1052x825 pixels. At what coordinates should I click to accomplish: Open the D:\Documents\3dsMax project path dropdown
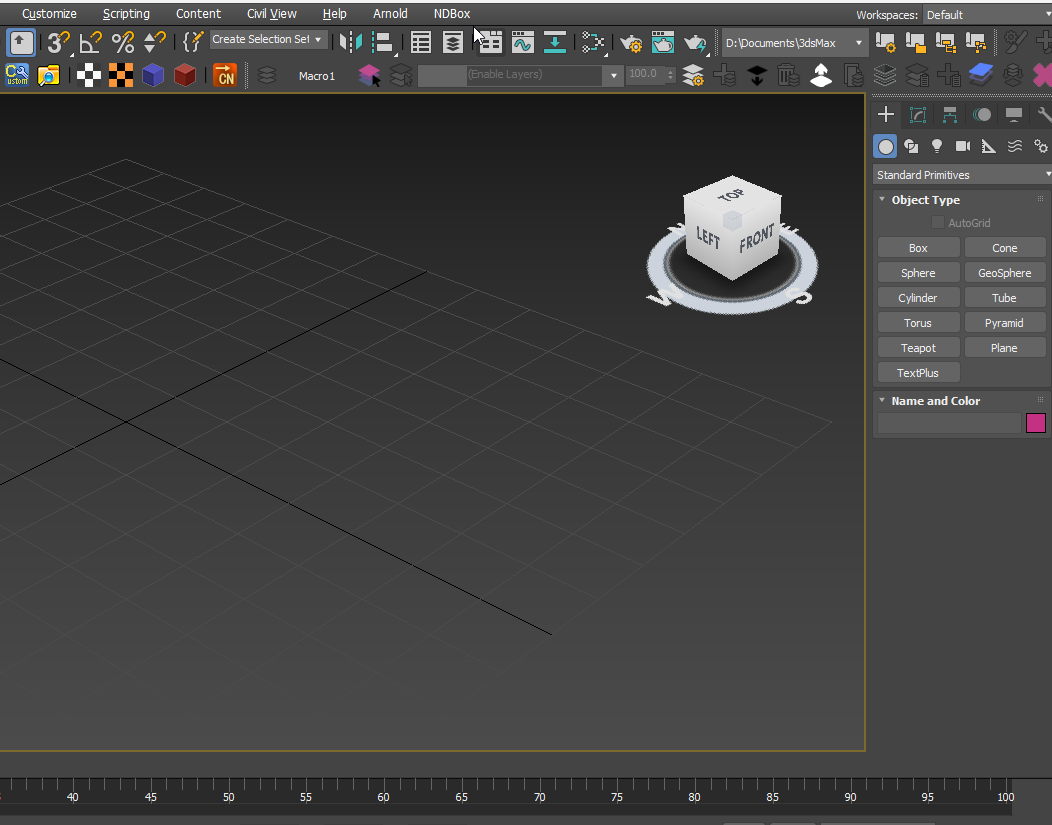tap(794, 43)
